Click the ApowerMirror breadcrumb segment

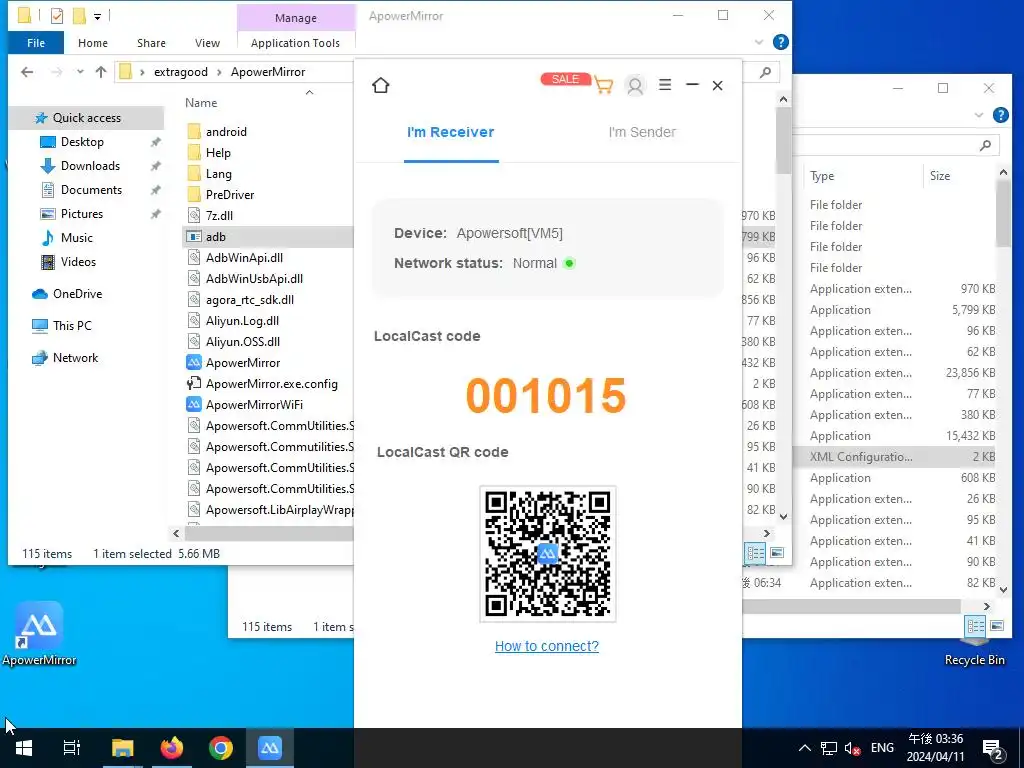click(268, 72)
